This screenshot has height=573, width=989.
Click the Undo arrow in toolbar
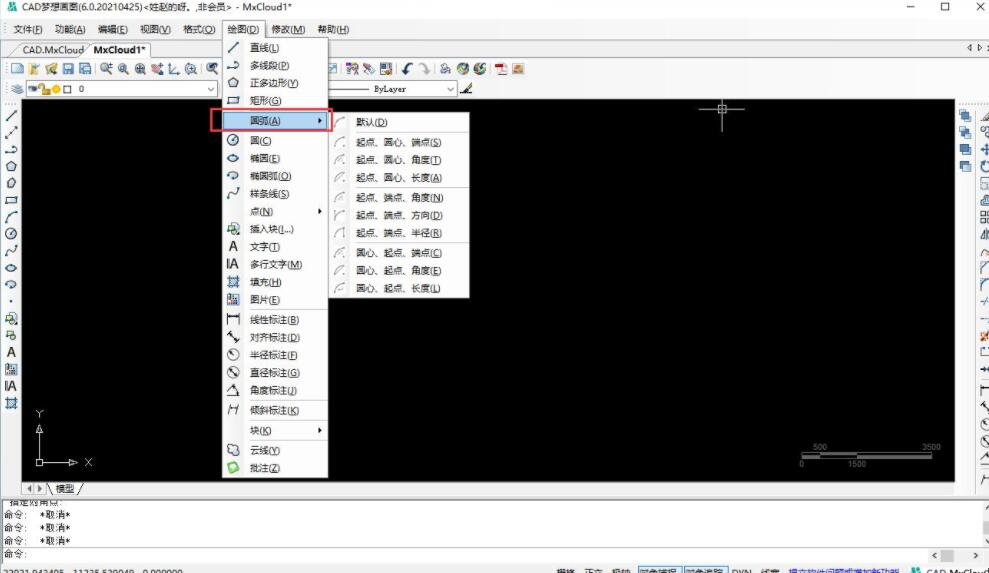click(x=406, y=69)
